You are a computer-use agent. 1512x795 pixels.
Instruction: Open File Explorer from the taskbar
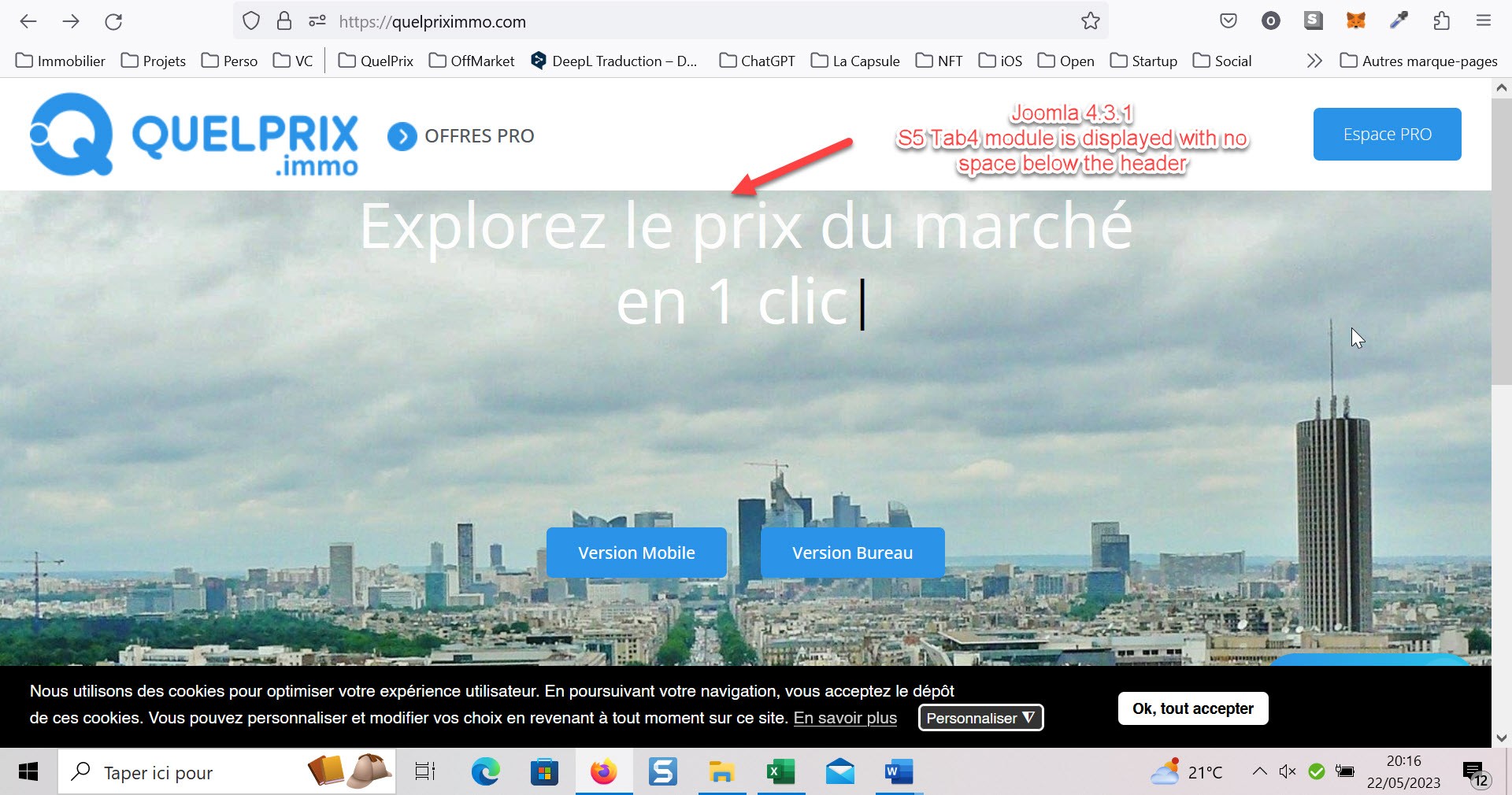721,772
